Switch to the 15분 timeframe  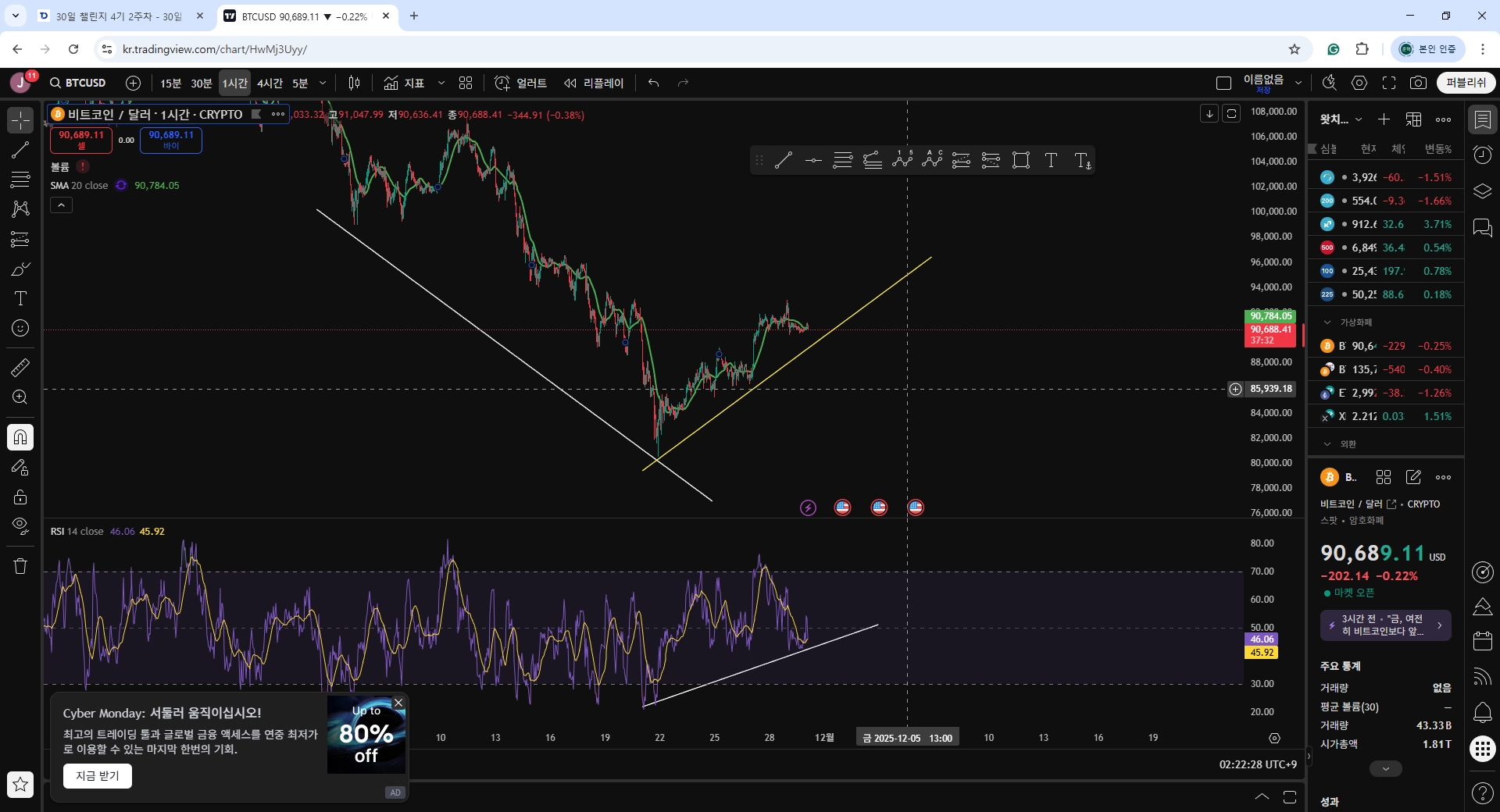pos(170,83)
